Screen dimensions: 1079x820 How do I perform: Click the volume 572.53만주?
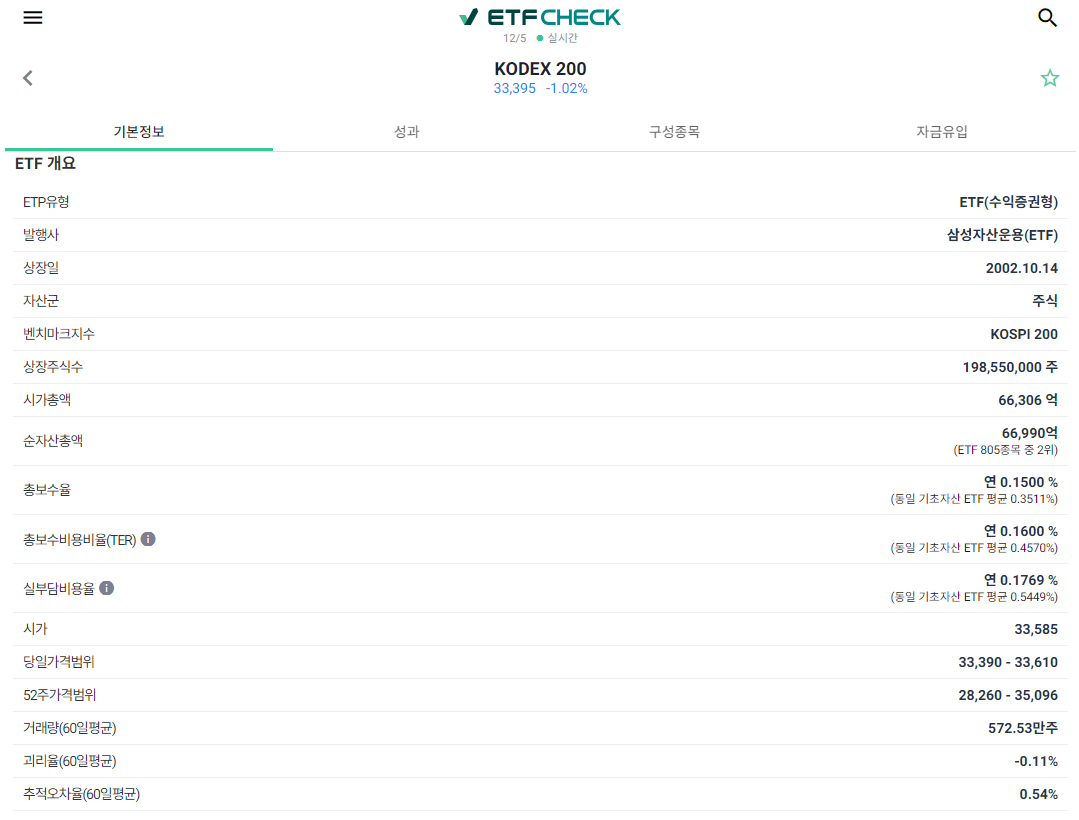tap(1023, 728)
